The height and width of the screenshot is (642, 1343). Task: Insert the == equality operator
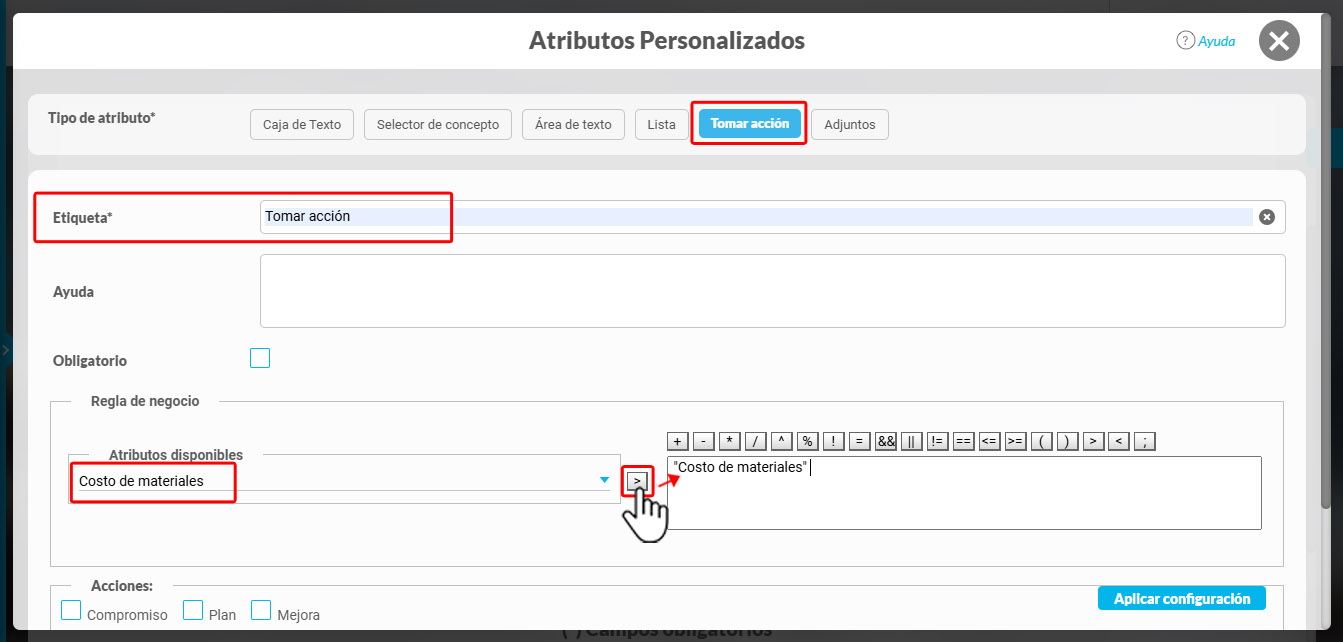coord(964,441)
